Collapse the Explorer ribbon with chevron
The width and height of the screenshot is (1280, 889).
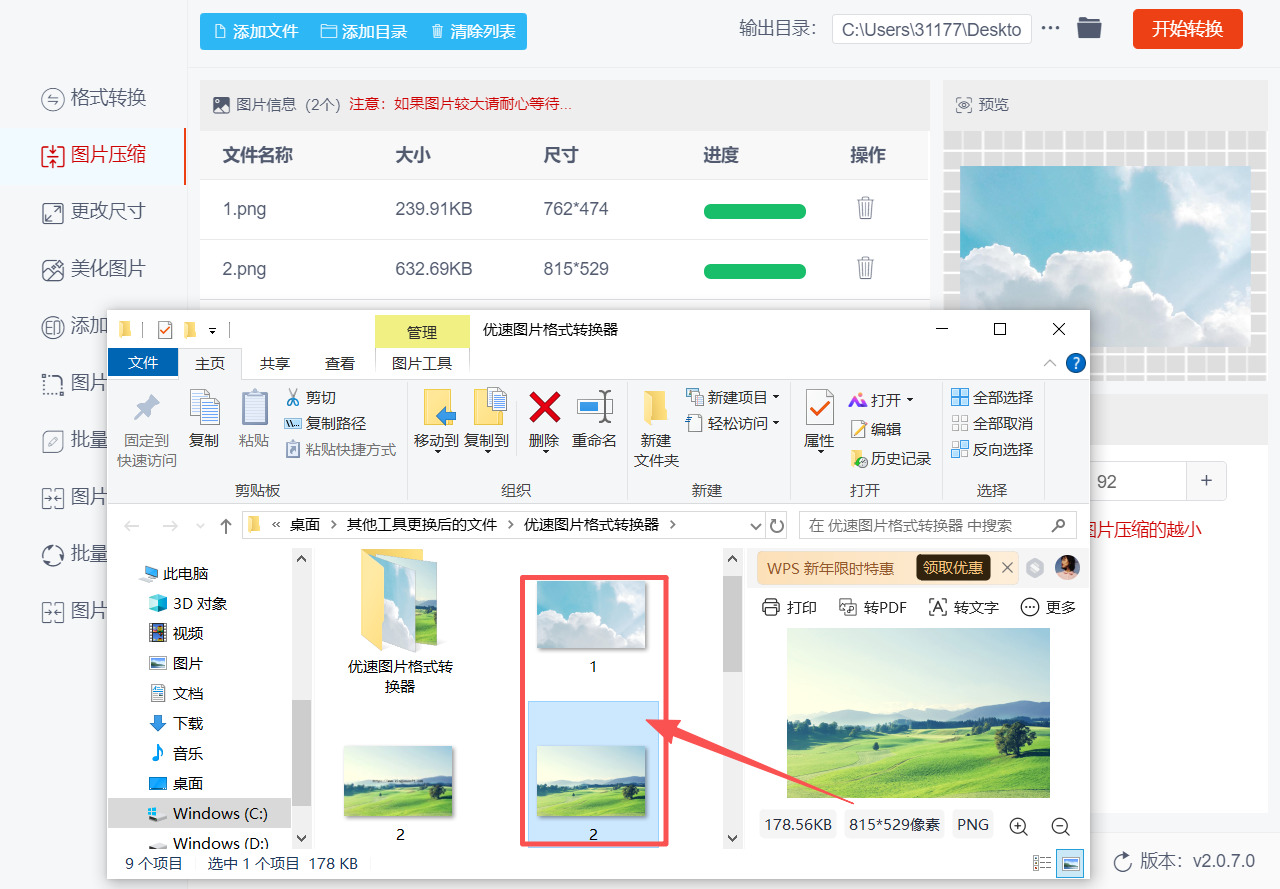[1049, 363]
